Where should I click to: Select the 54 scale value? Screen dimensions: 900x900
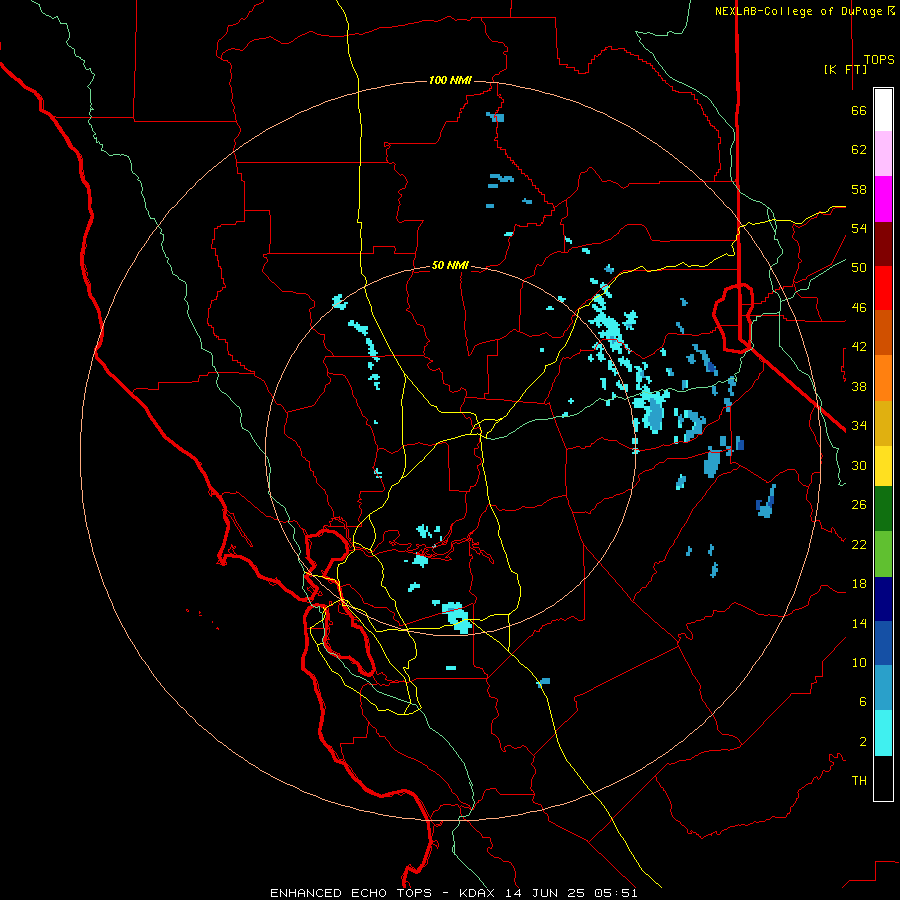859,228
